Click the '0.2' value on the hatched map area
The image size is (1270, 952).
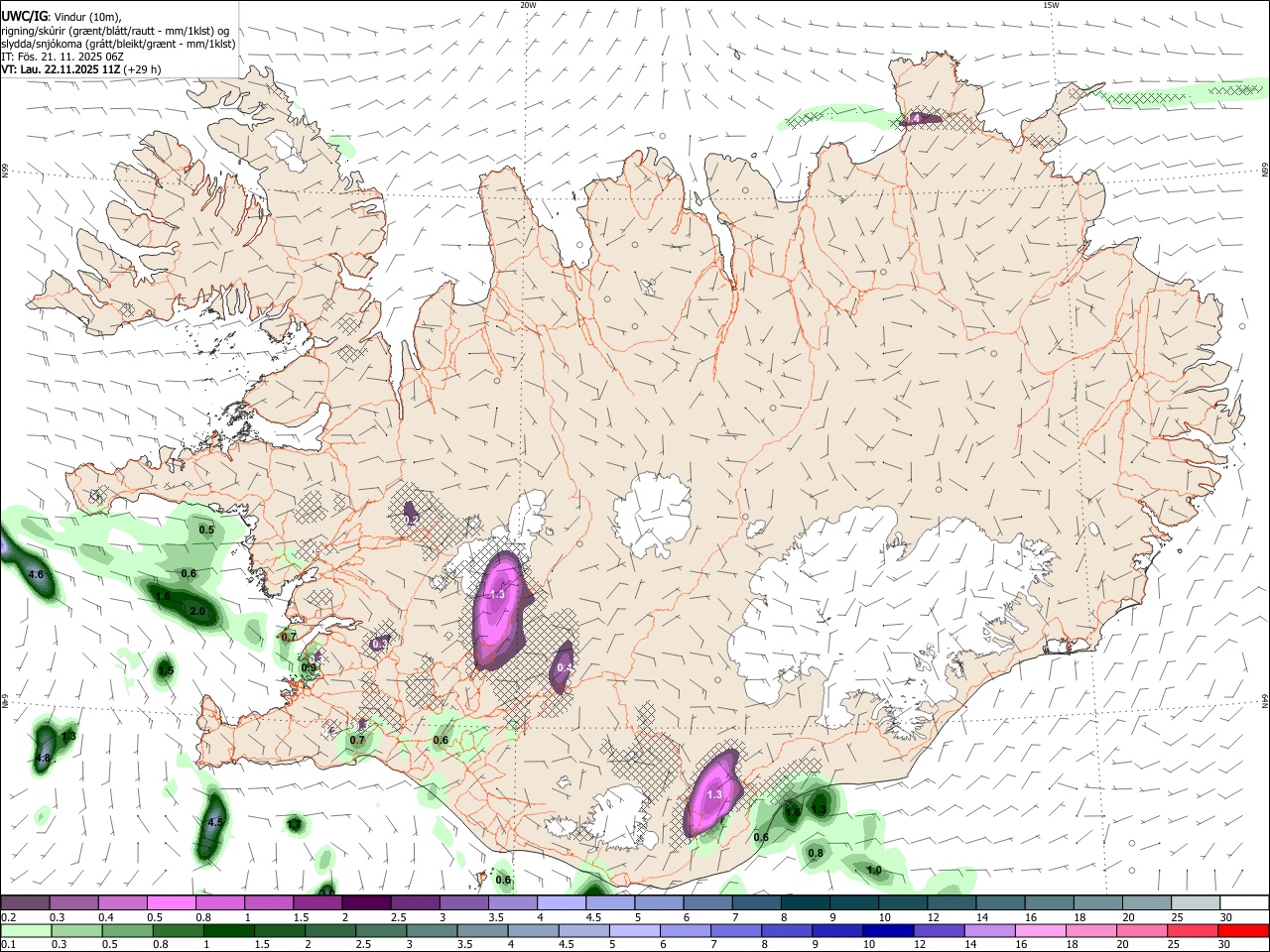[x=412, y=519]
